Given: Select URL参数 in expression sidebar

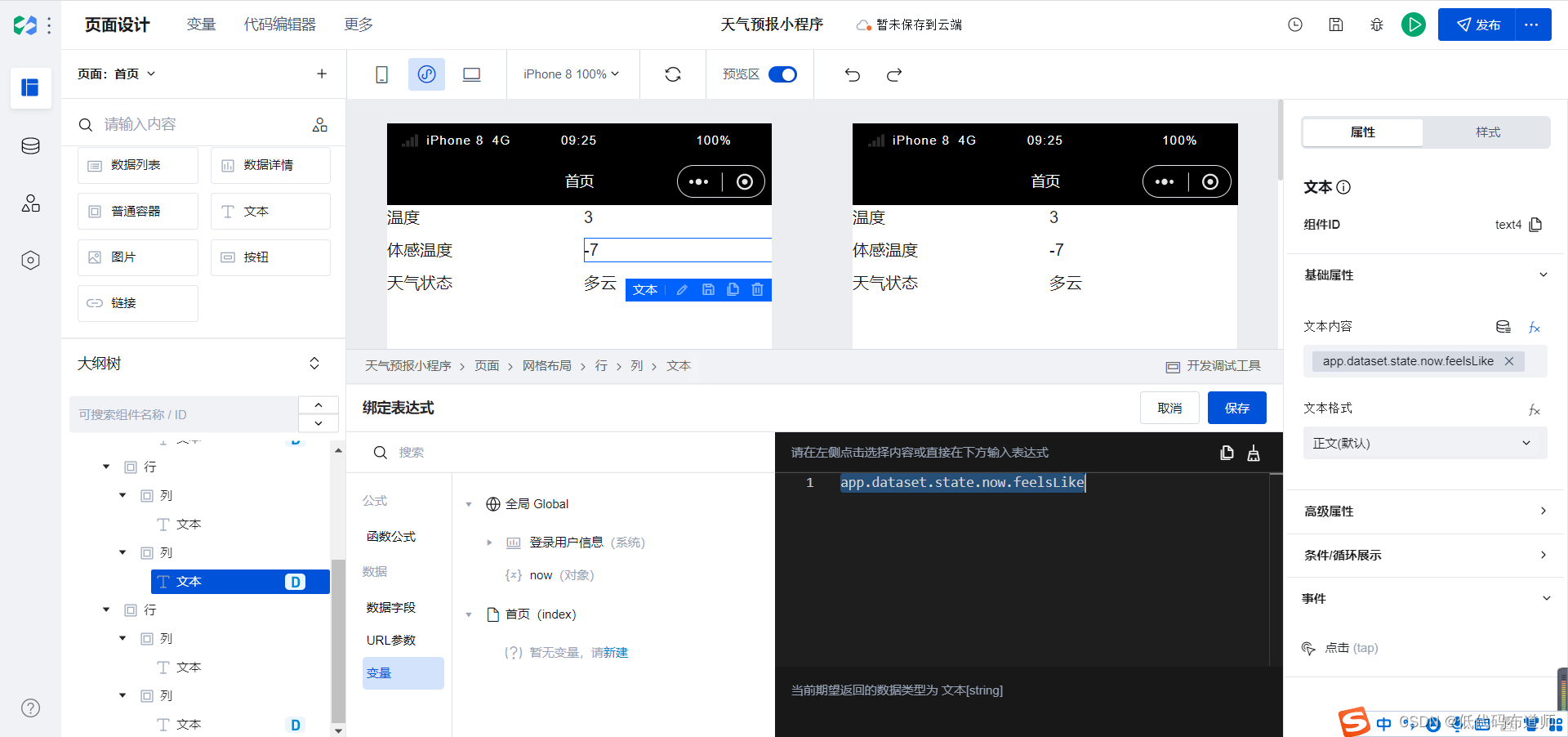Looking at the screenshot, I should [391, 641].
